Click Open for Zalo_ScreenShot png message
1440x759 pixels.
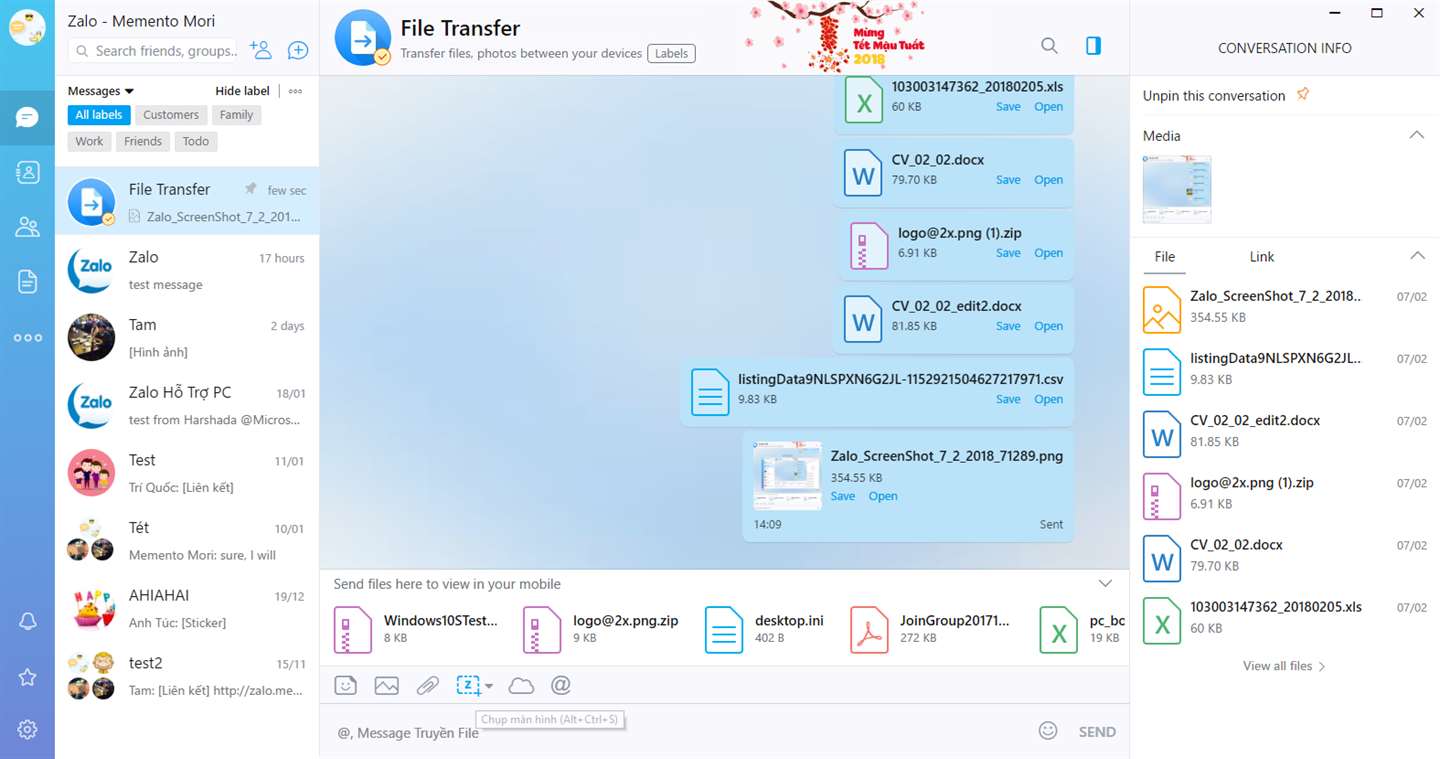click(883, 496)
